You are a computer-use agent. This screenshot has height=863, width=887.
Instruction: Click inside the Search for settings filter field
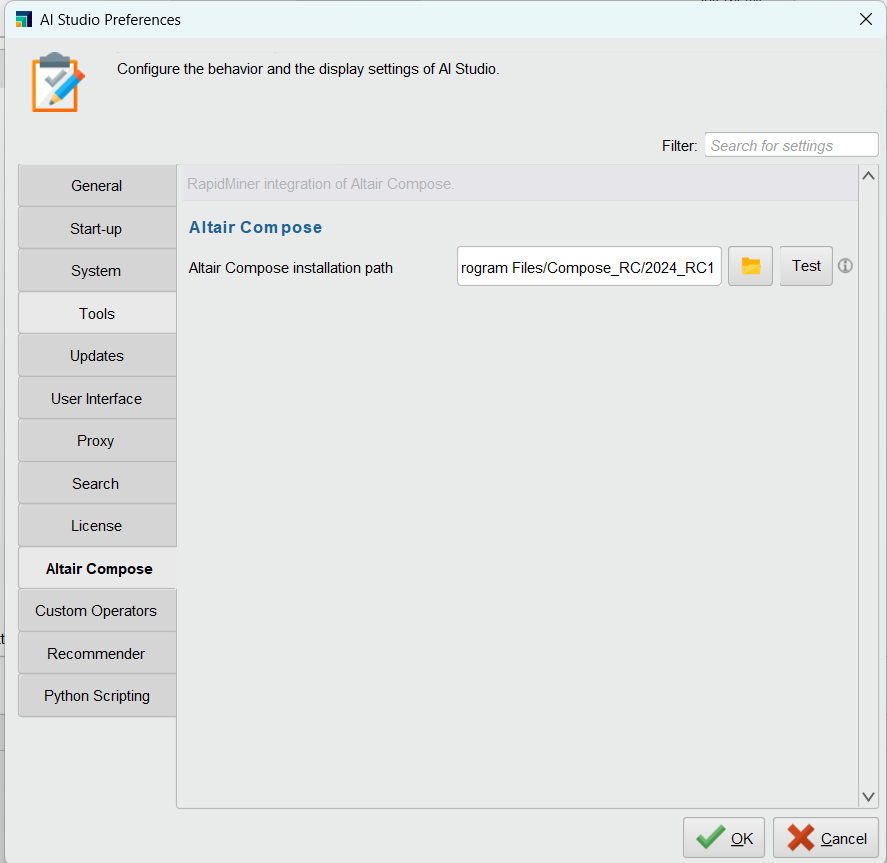[x=790, y=144]
